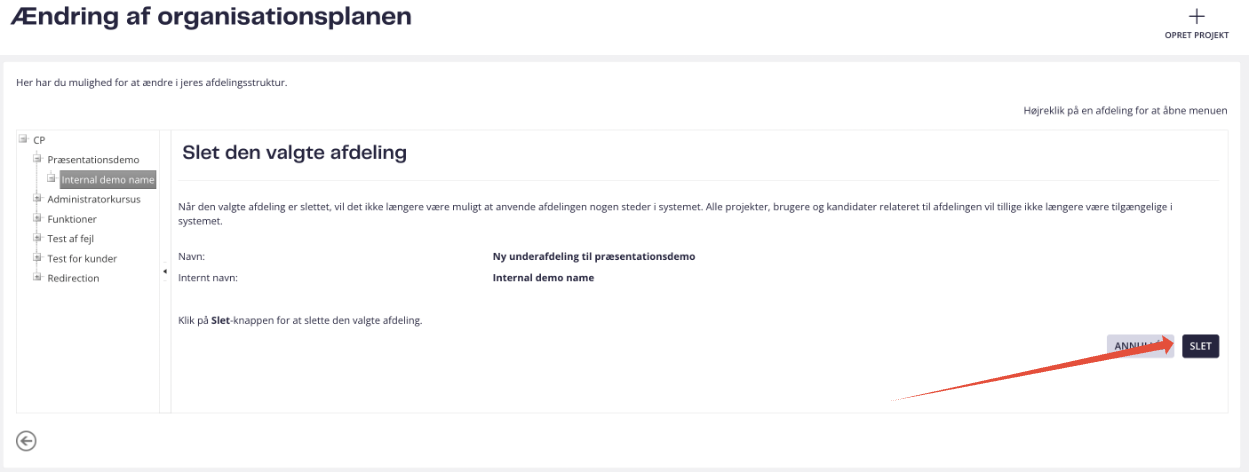Select Test for kunder in tree

tap(82, 259)
